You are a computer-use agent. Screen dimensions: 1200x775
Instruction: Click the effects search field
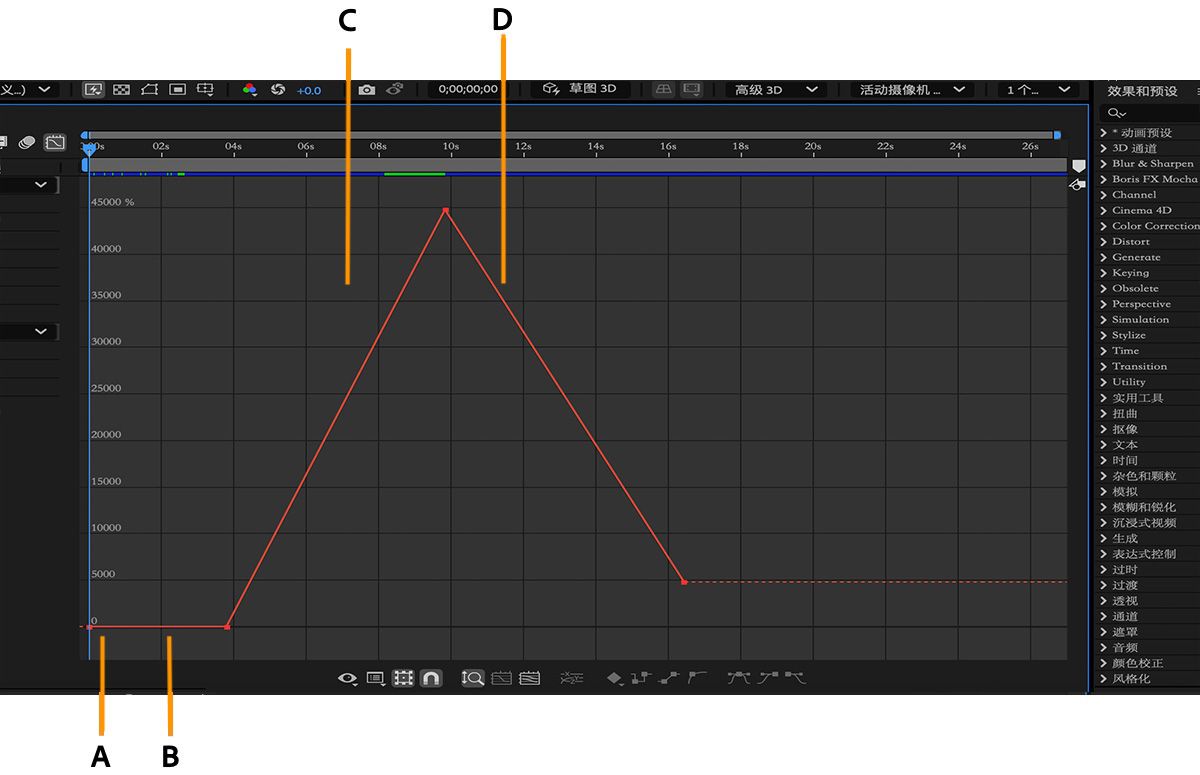pos(1150,113)
